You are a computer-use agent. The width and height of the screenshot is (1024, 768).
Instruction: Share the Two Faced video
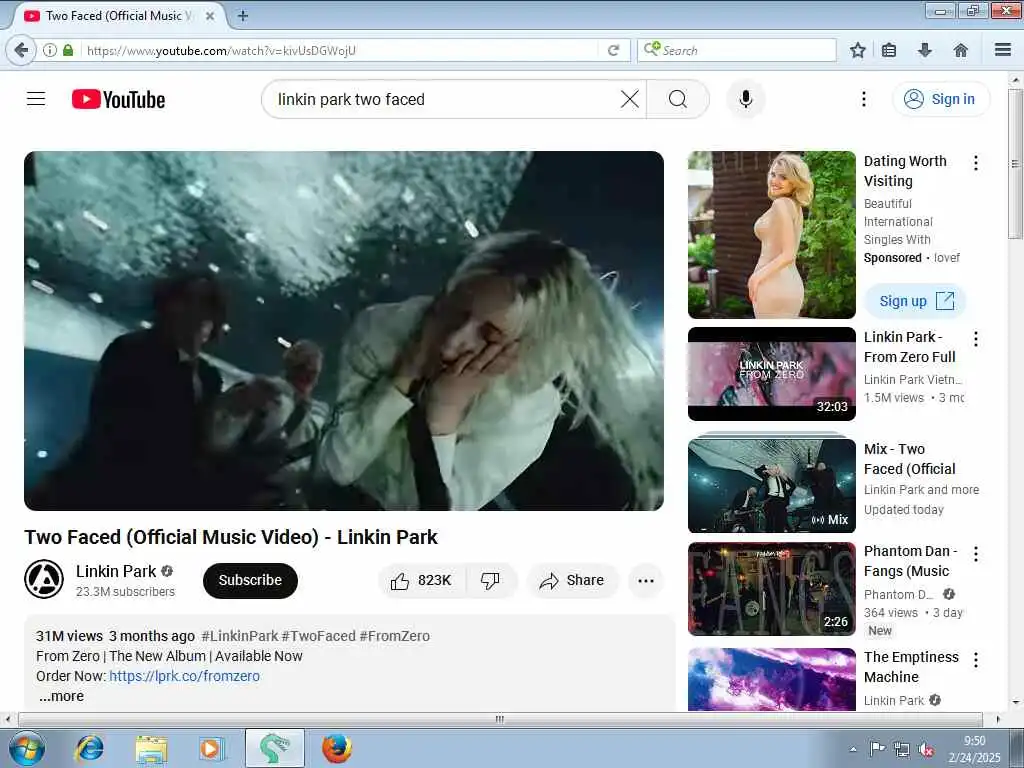(x=572, y=581)
